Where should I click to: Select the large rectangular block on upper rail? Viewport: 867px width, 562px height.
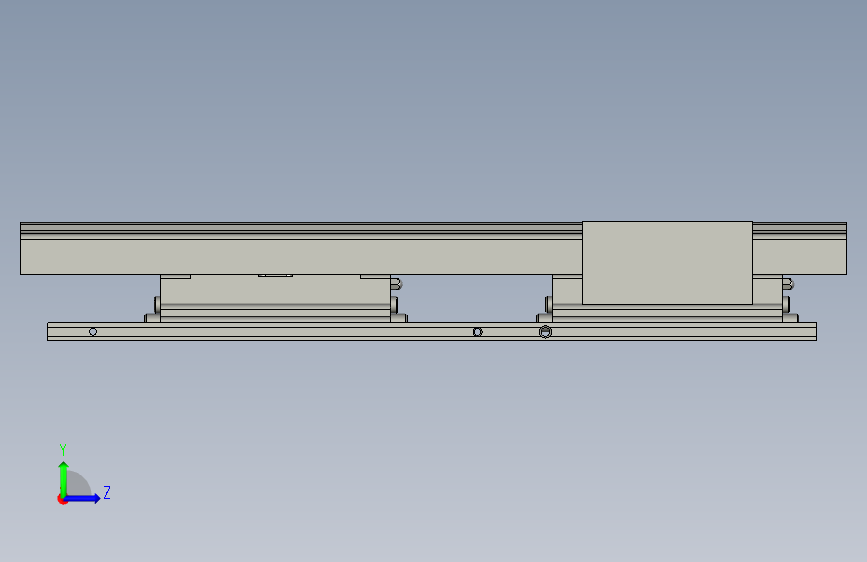coord(667,263)
